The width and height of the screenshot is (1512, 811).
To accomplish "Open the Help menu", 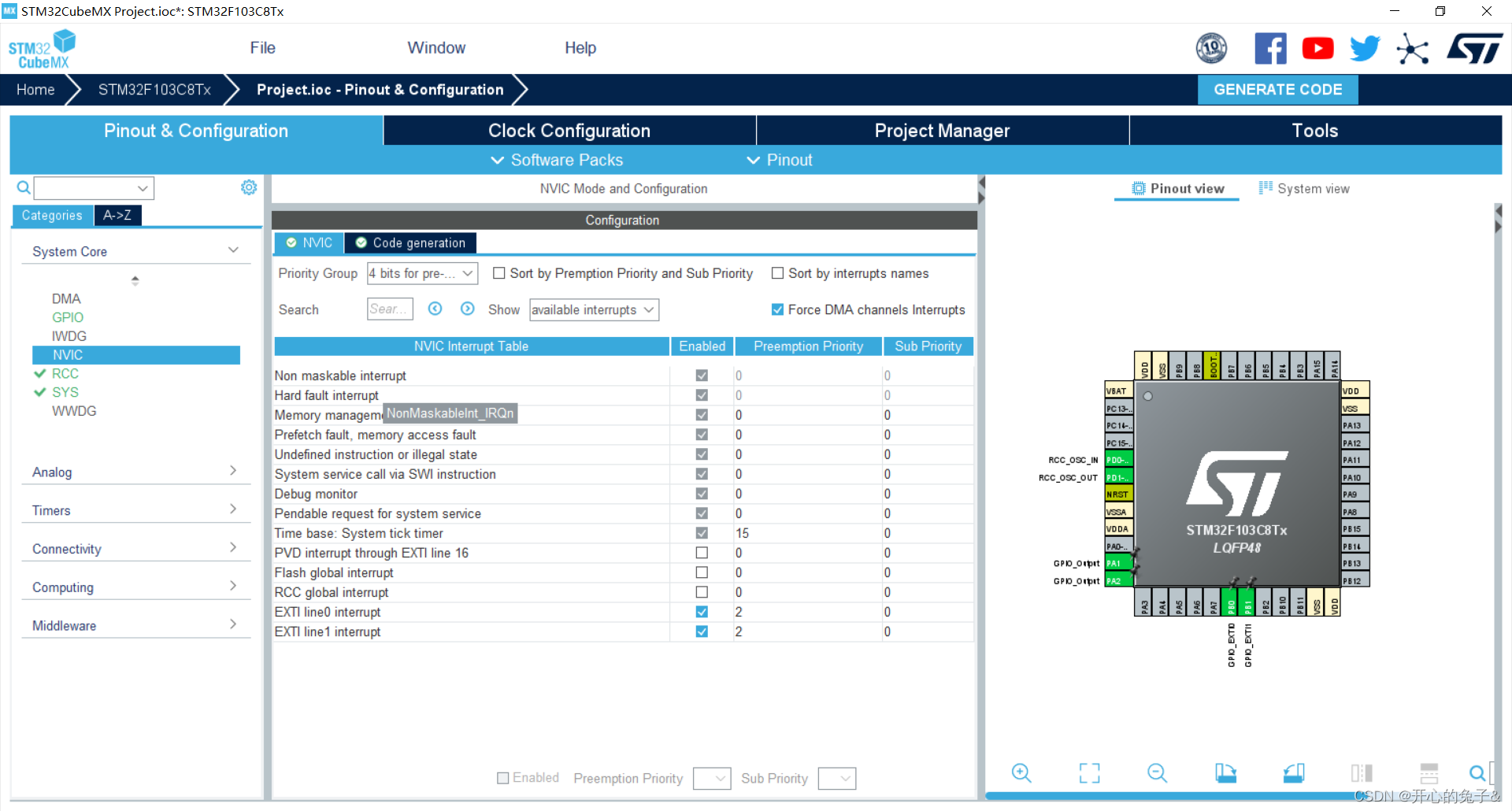I will point(580,48).
